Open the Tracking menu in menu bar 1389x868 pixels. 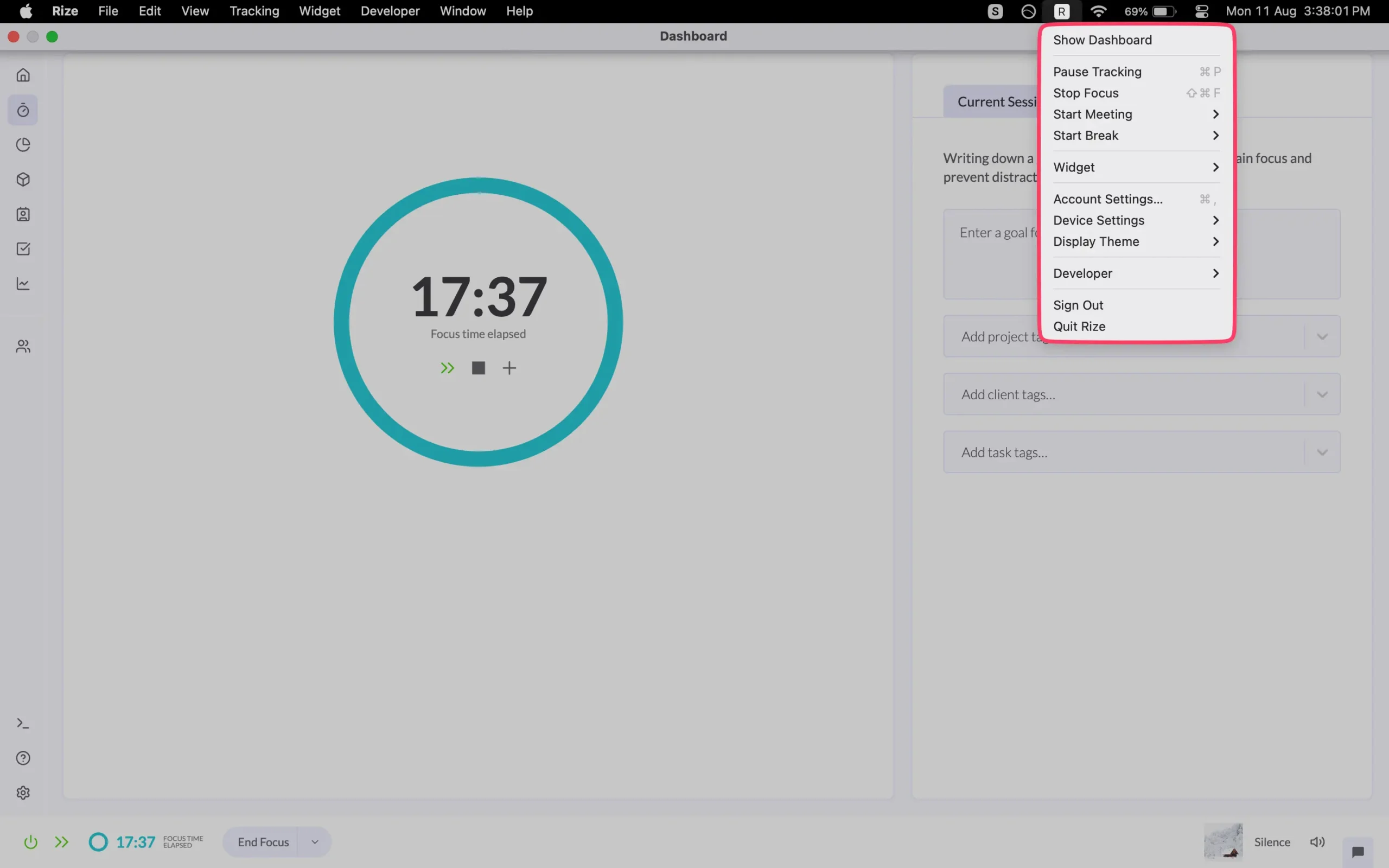tap(254, 11)
